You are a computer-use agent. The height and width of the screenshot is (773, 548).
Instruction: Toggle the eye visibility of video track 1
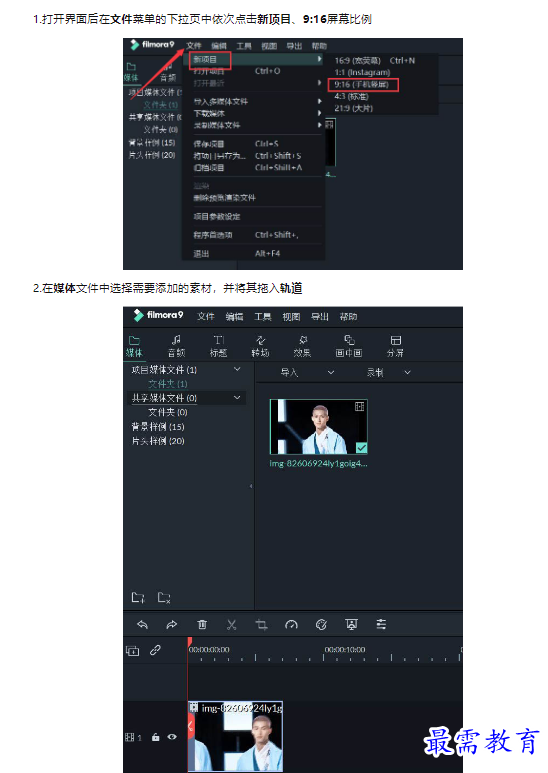tap(172, 738)
